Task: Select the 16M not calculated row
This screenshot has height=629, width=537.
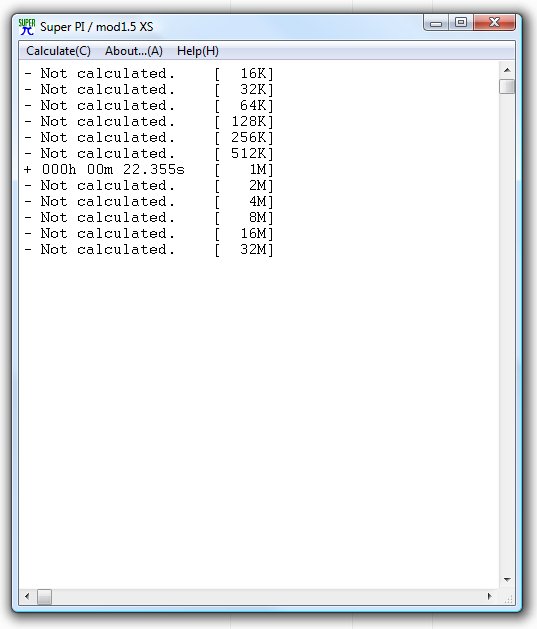Action: (x=149, y=233)
